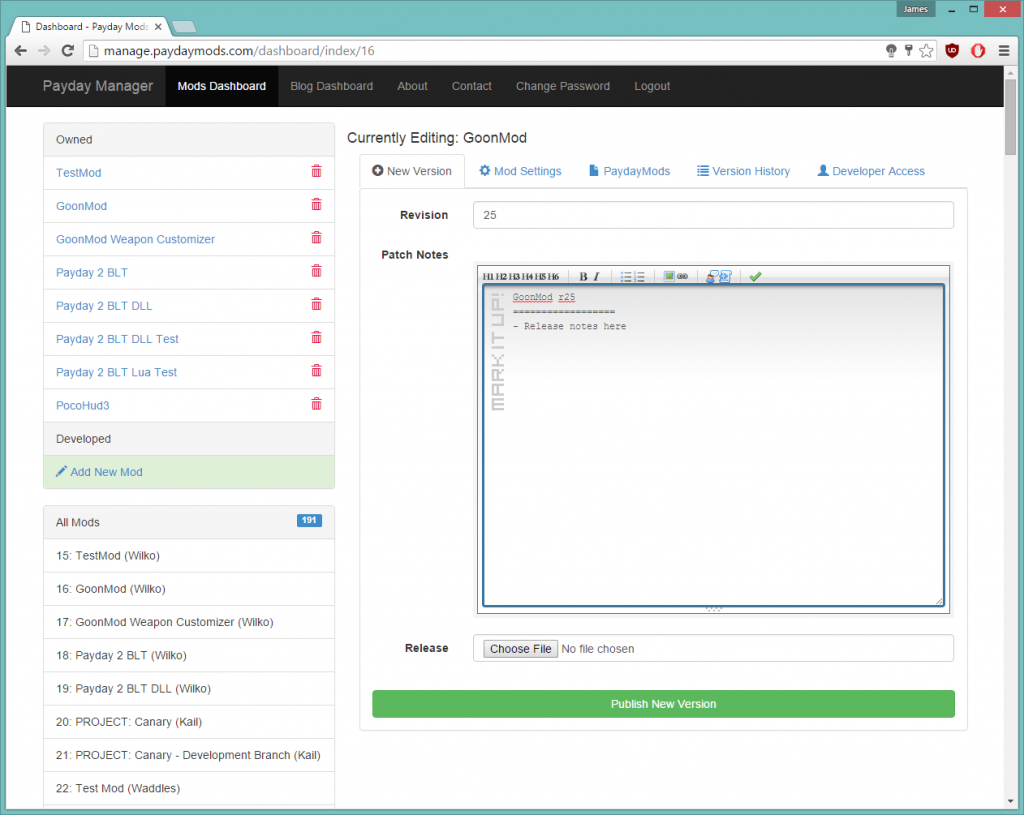Remove PocoHud3 using its trash icon
1024x815 pixels.
pos(316,404)
